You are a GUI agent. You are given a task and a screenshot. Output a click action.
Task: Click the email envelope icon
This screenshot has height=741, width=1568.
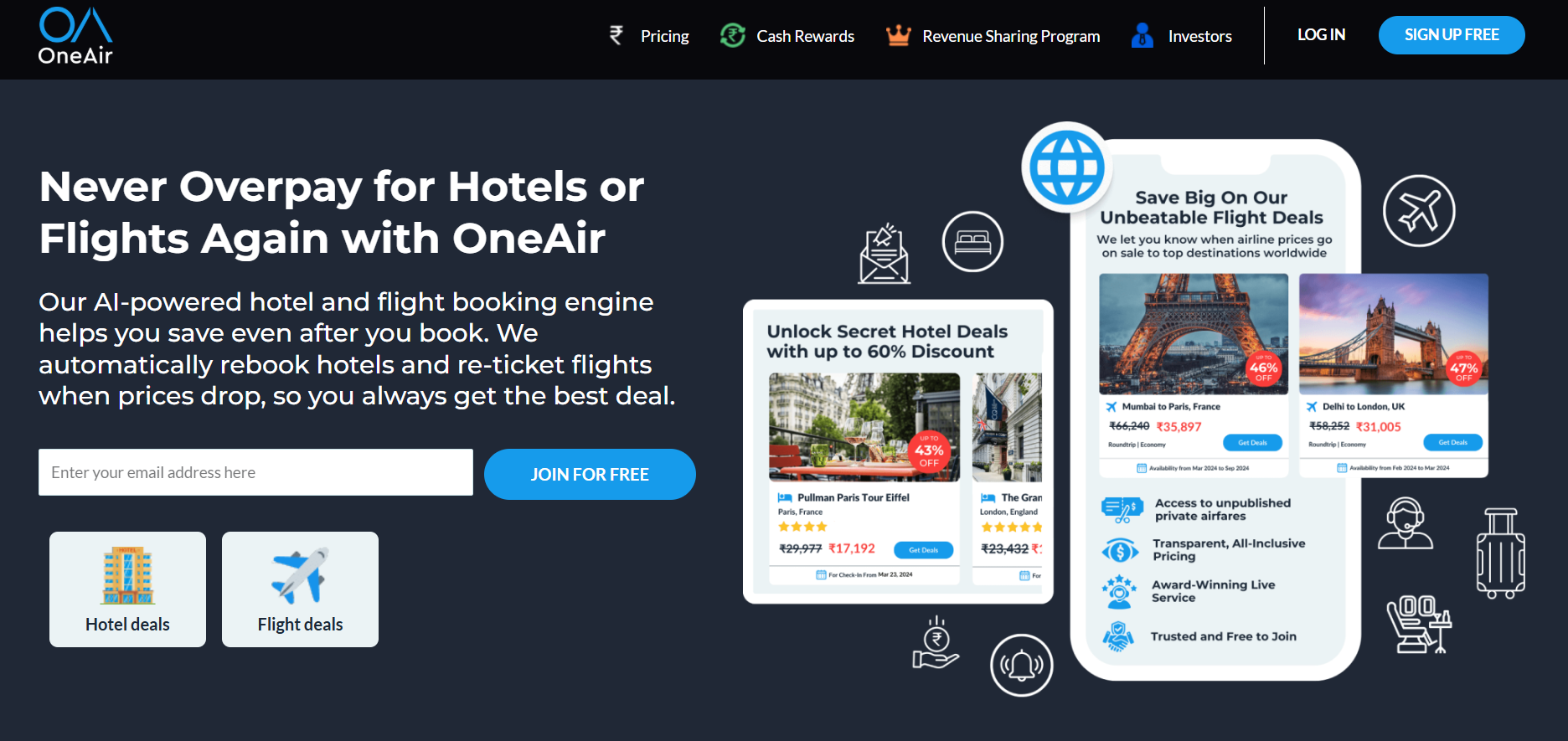(x=884, y=255)
